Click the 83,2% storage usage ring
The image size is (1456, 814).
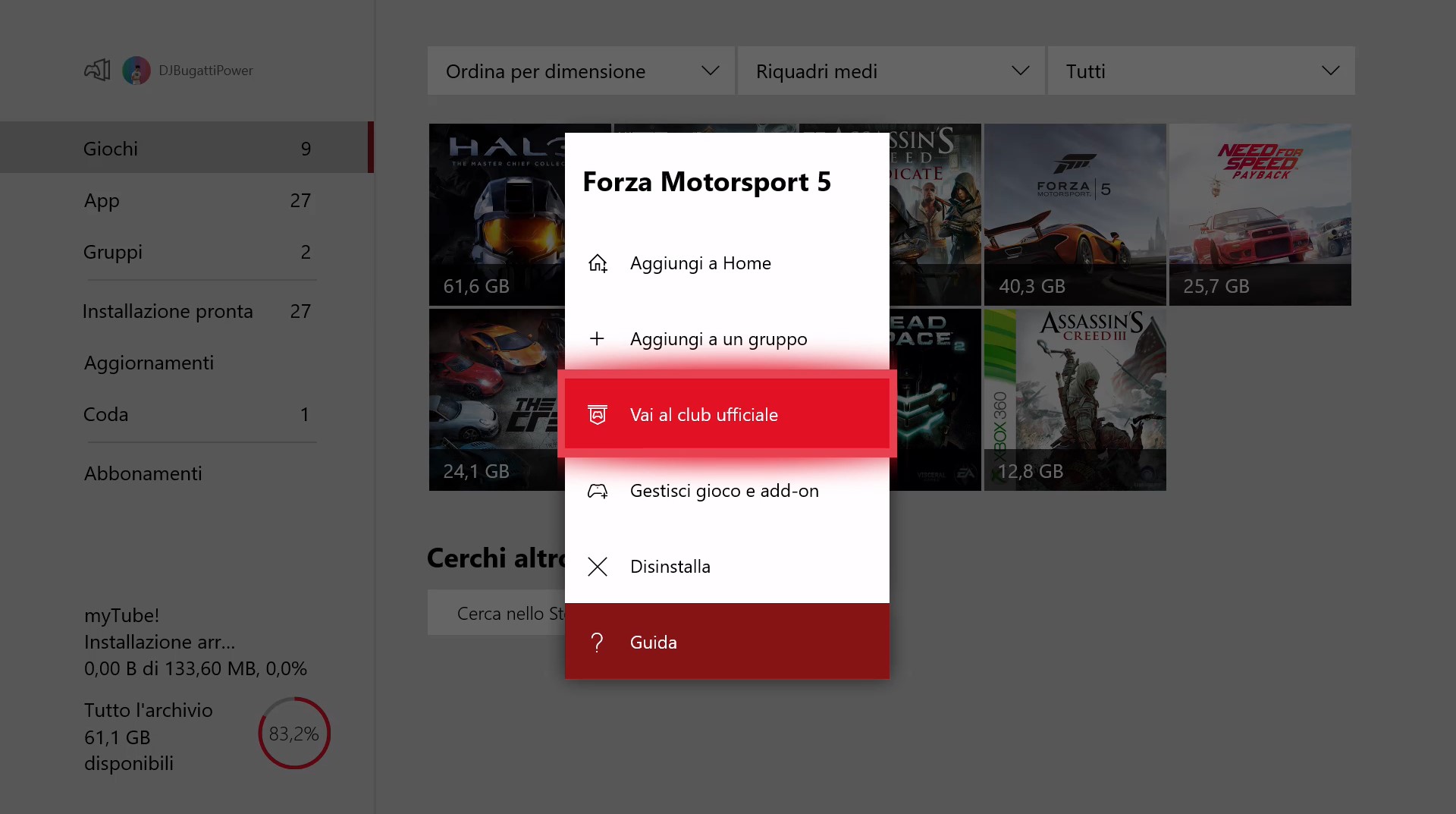point(294,734)
